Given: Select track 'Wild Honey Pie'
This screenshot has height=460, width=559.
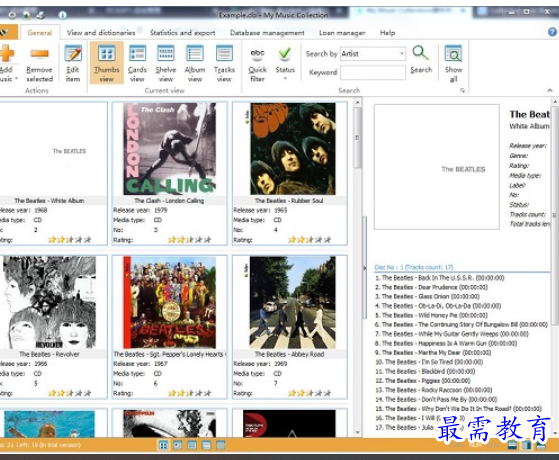Looking at the screenshot, I should tap(431, 315).
